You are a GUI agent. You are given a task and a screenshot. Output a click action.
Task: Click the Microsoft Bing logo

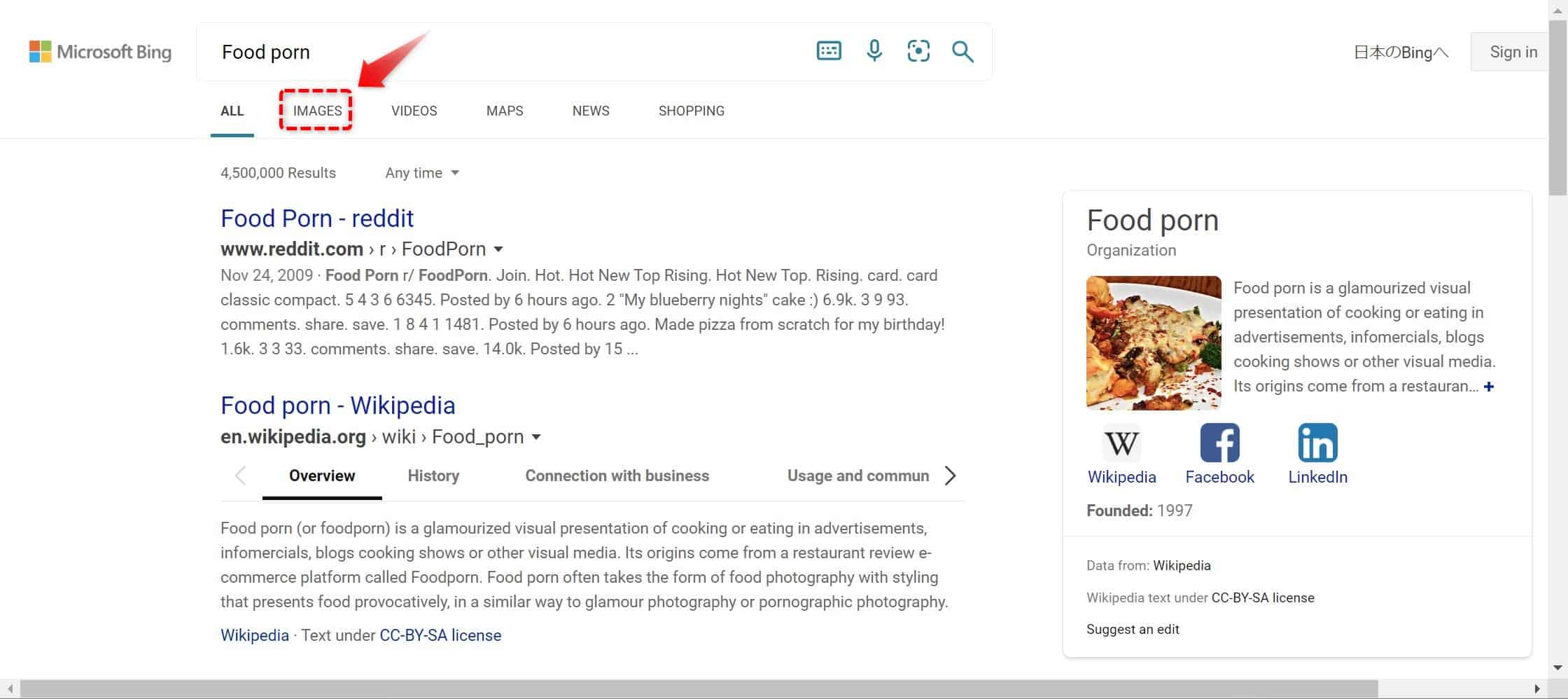100,52
